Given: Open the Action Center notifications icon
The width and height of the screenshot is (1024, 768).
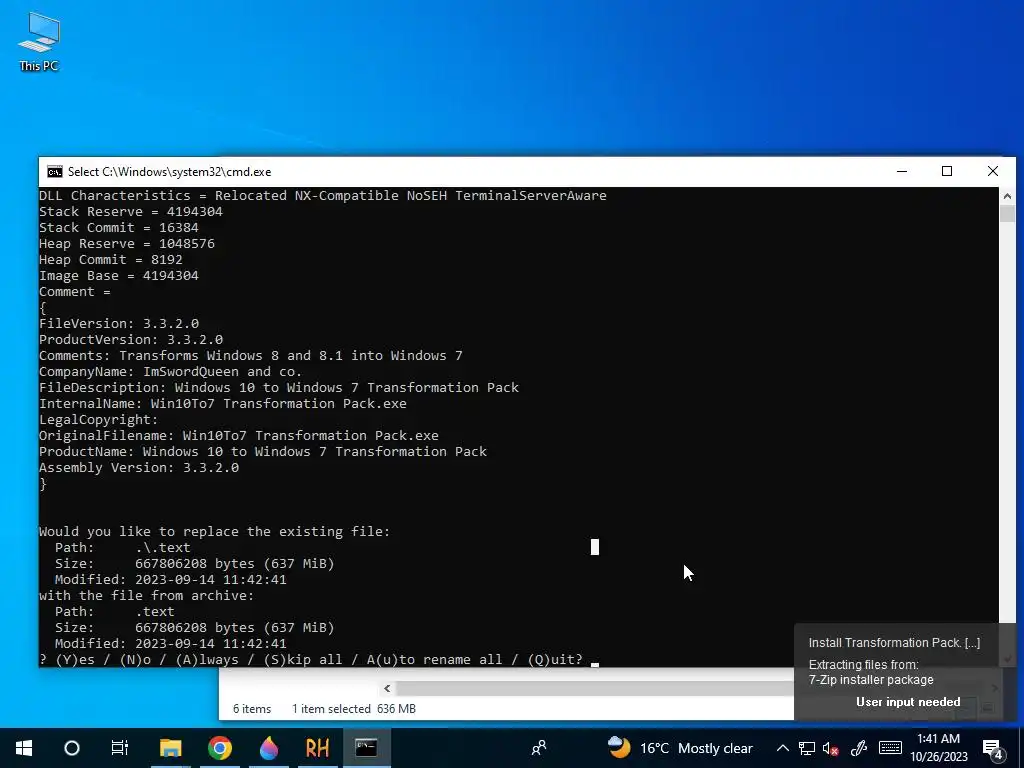Looking at the screenshot, I should [993, 748].
